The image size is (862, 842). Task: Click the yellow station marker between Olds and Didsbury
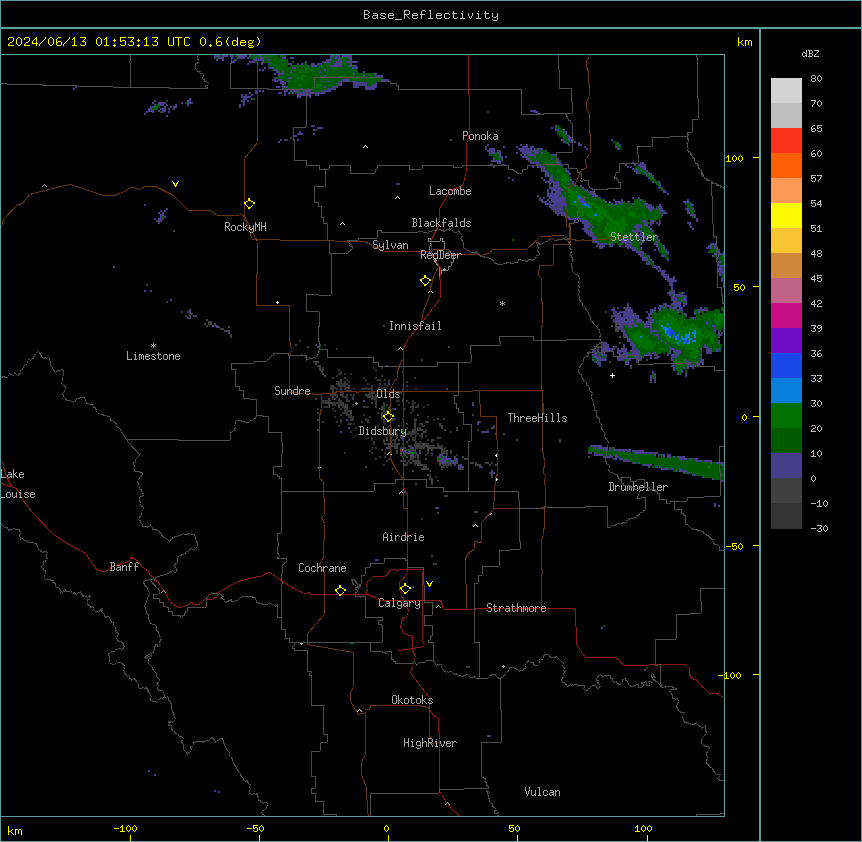click(x=388, y=417)
